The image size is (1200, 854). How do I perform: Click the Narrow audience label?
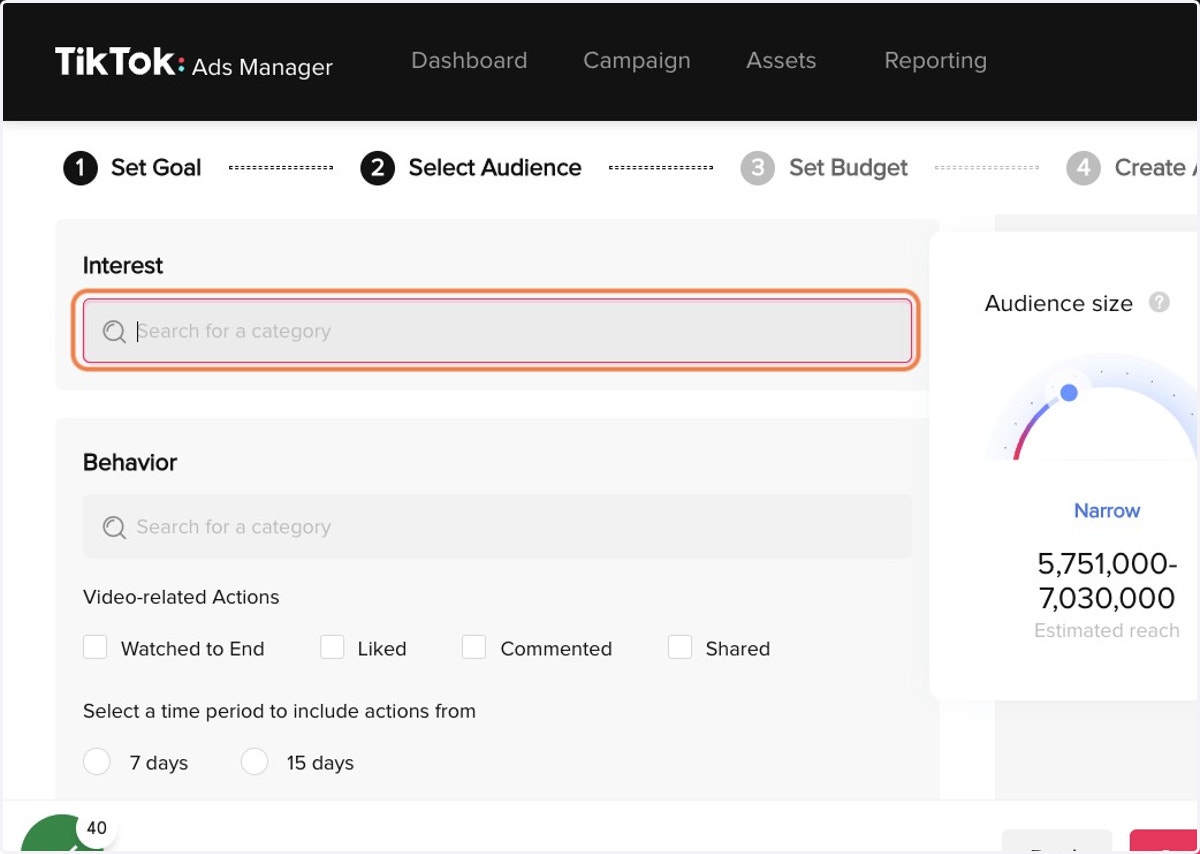(x=1107, y=511)
